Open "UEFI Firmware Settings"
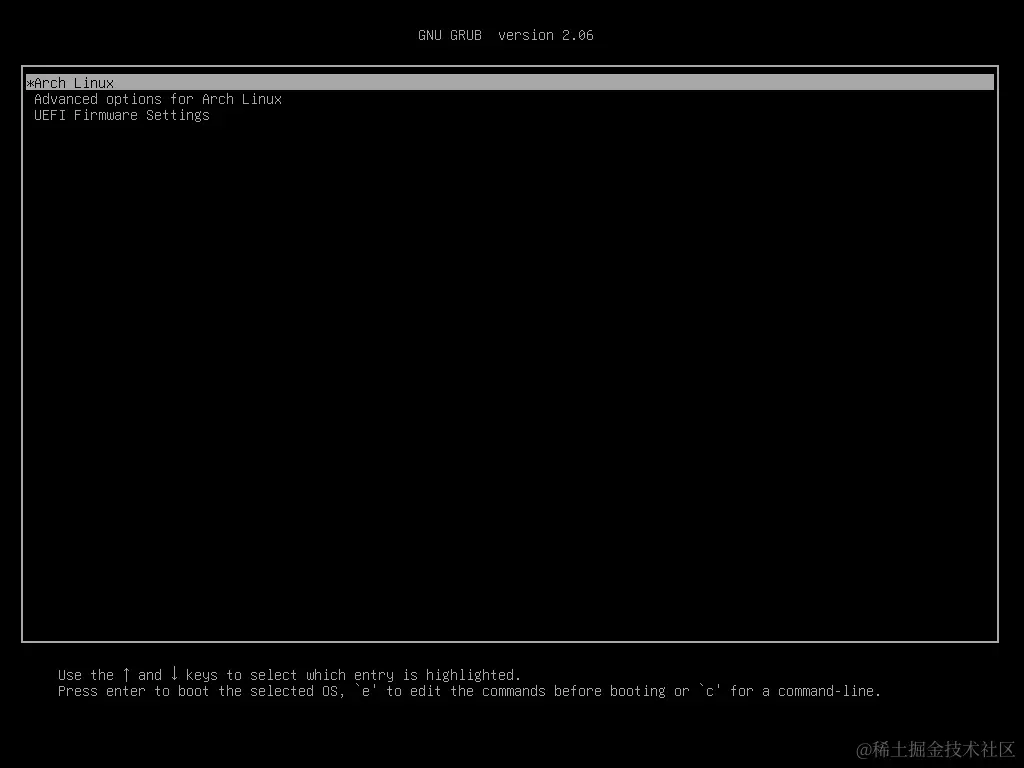This screenshot has height=768, width=1024. point(121,115)
